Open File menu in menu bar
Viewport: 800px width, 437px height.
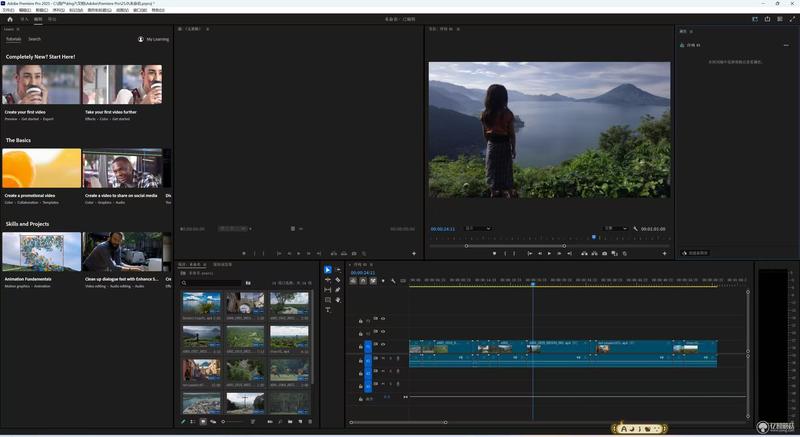click(9, 10)
